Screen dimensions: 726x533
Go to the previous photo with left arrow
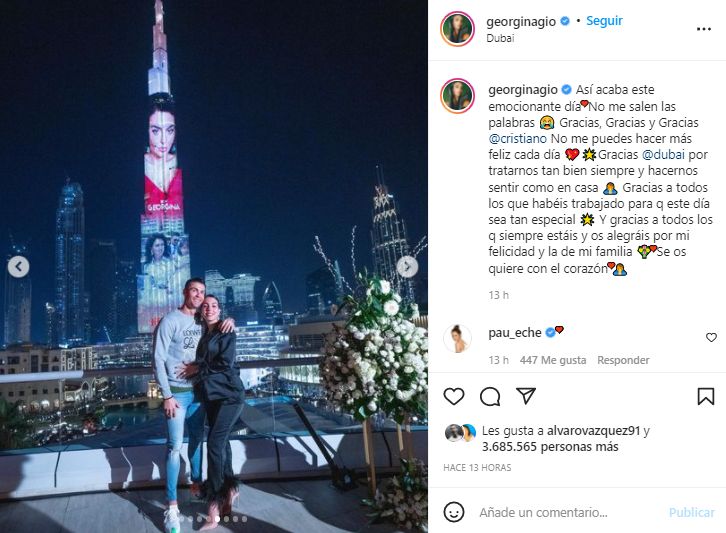pos(19,267)
